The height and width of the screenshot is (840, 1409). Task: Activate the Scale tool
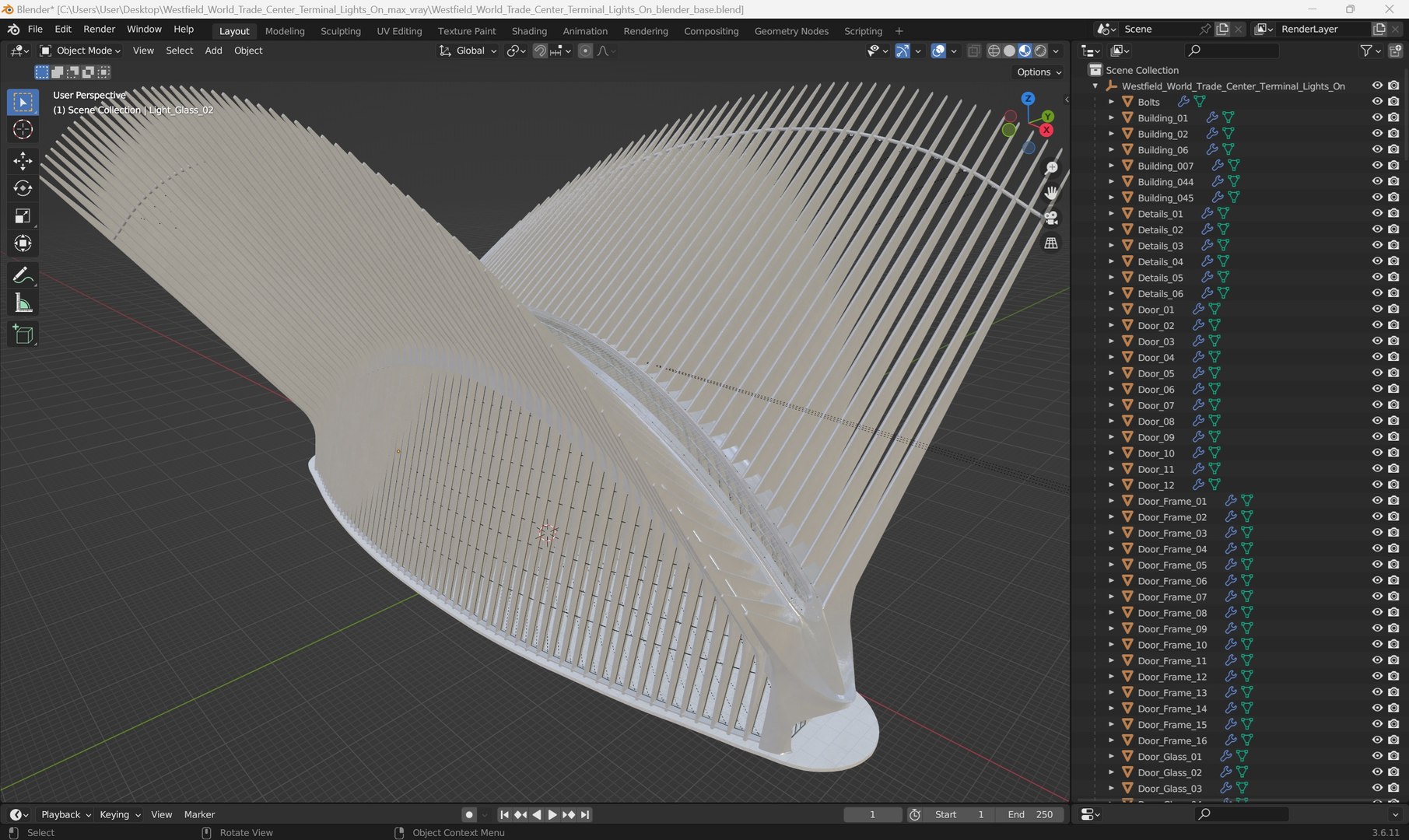[x=23, y=216]
